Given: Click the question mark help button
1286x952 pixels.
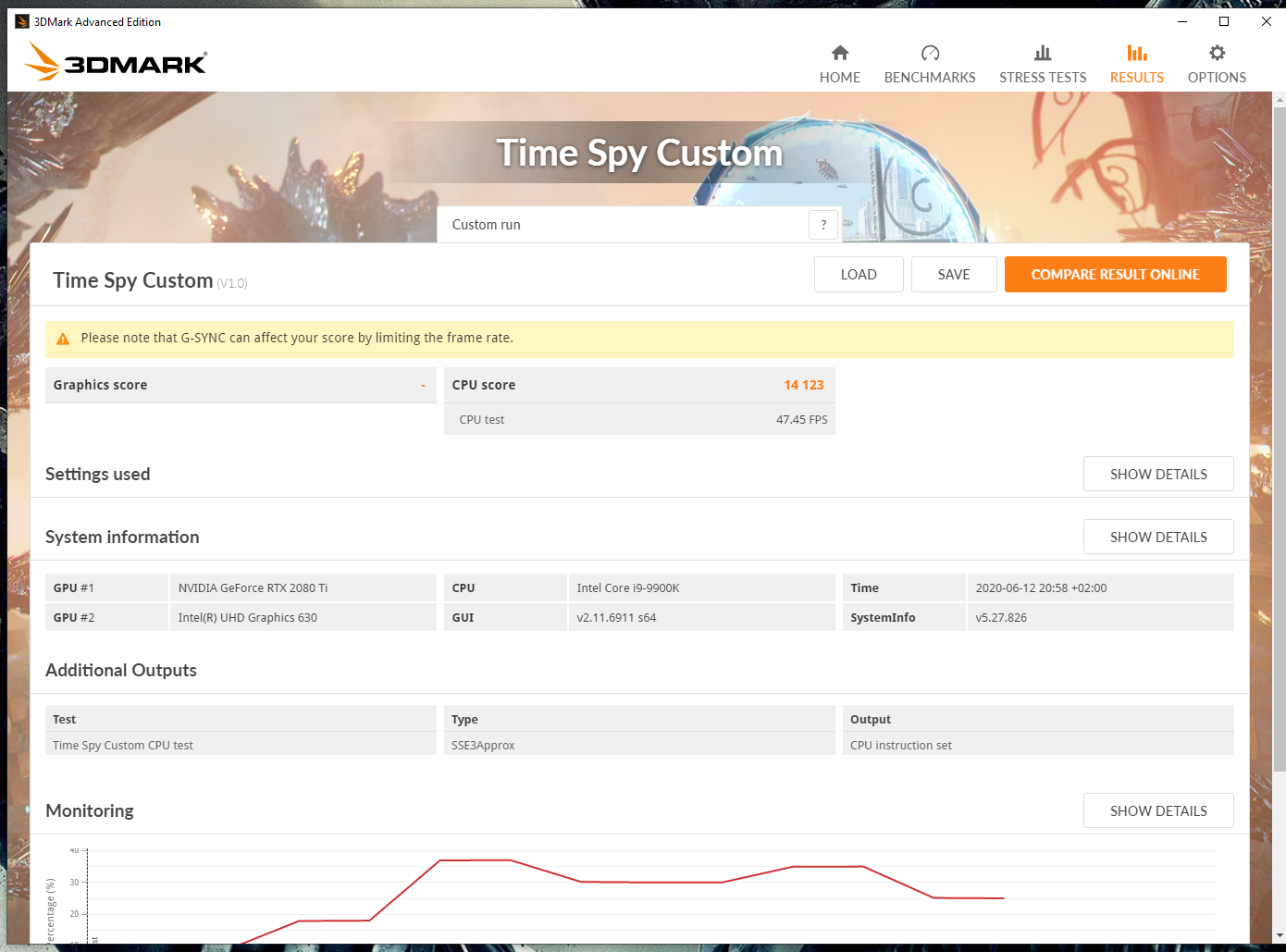Looking at the screenshot, I should (x=823, y=225).
